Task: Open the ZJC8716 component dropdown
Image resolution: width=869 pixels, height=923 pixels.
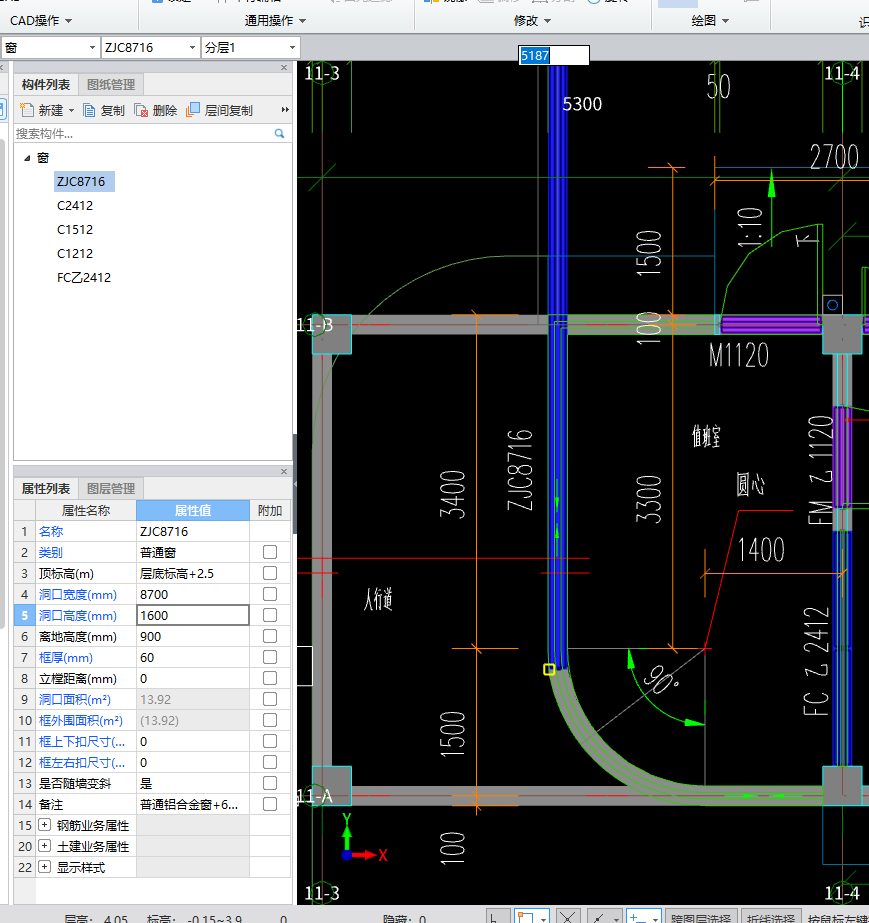Action: point(193,48)
